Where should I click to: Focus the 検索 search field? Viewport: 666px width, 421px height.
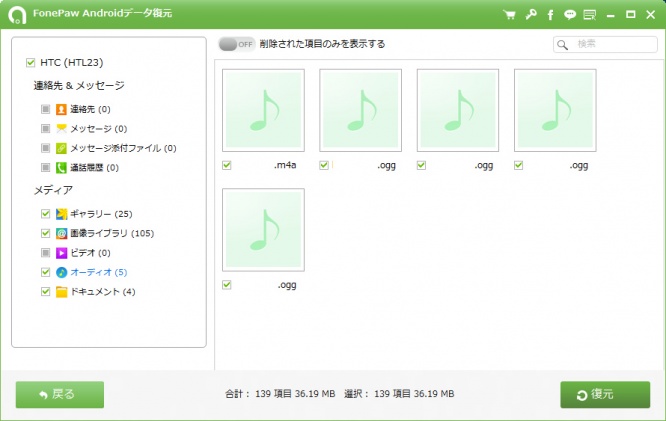(x=605, y=44)
